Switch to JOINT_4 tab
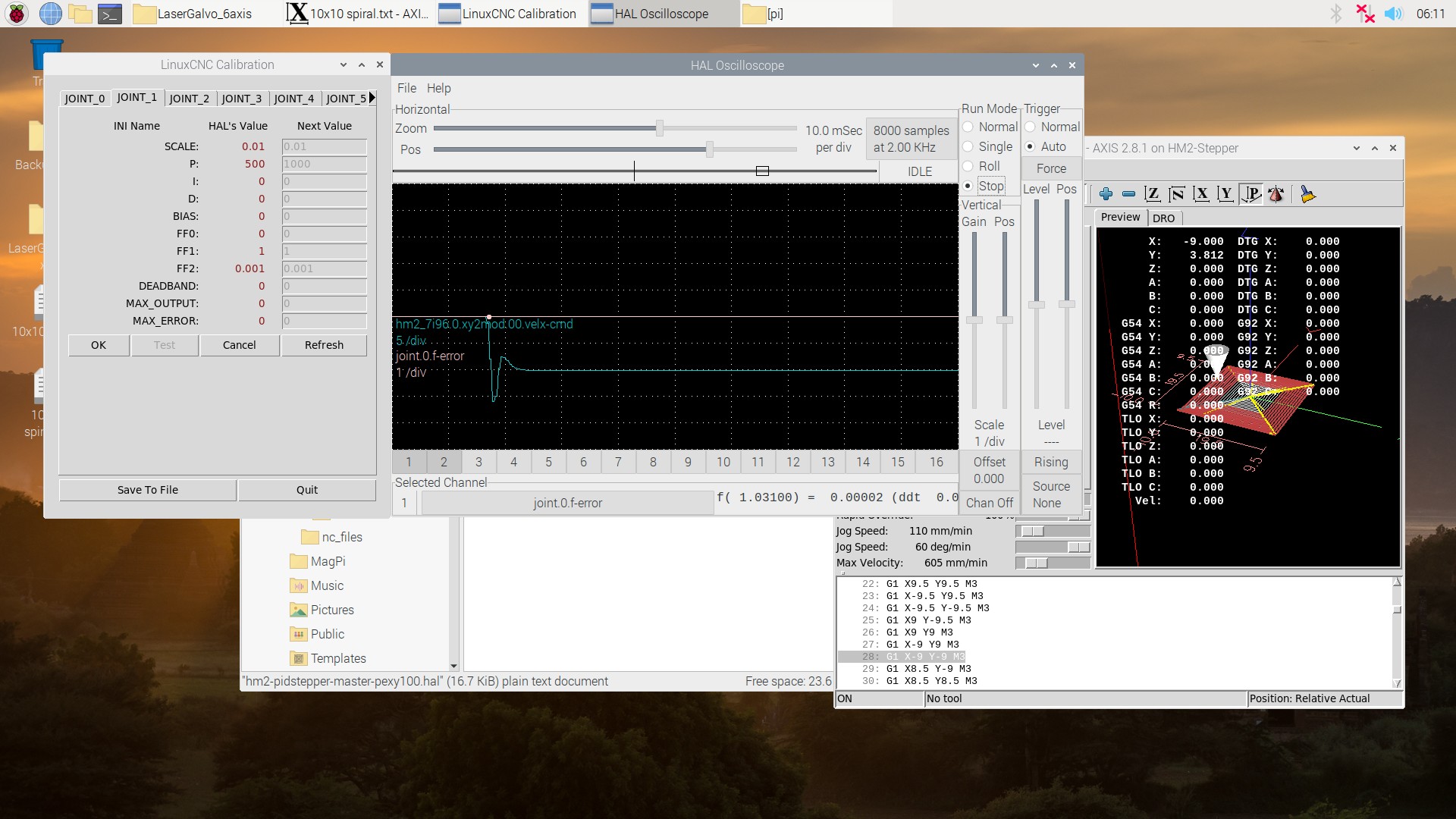This screenshot has width=1456, height=819. pyautogui.click(x=293, y=99)
